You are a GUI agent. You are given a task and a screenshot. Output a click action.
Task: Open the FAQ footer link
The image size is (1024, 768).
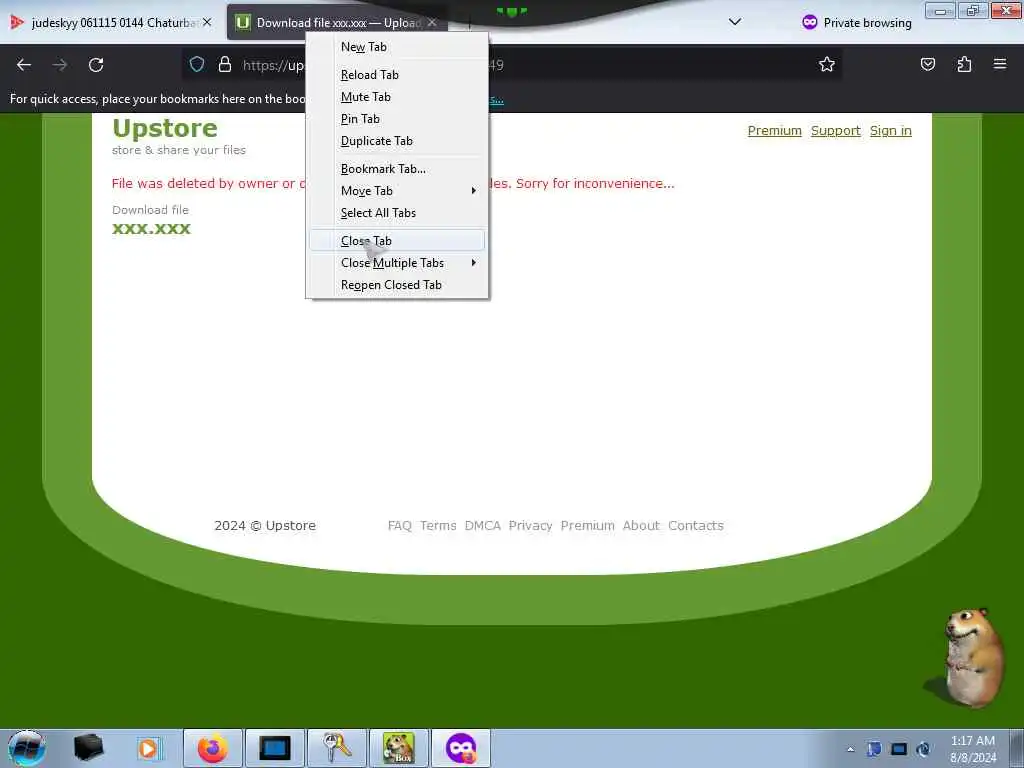(400, 526)
